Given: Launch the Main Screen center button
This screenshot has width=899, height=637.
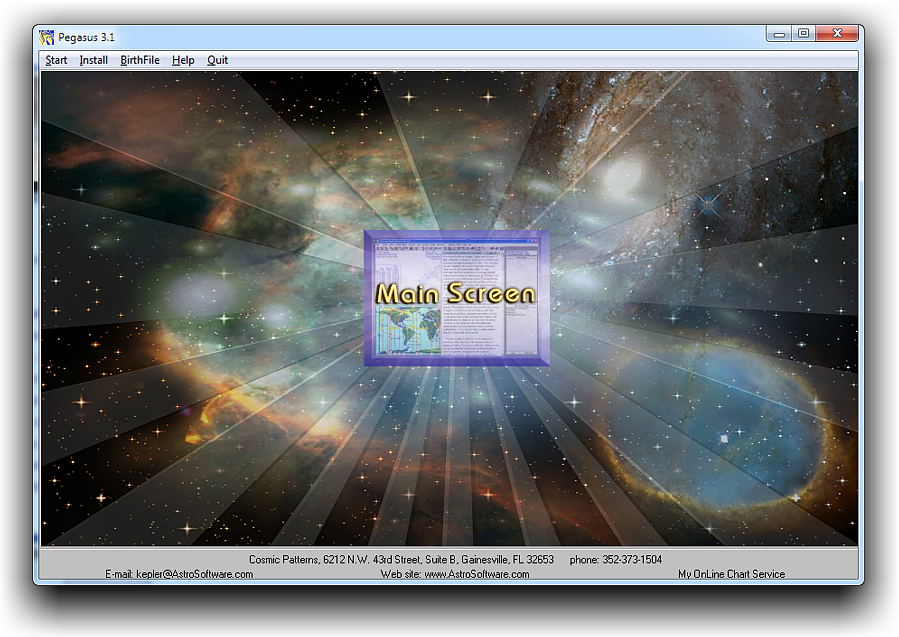Looking at the screenshot, I should click(456, 295).
